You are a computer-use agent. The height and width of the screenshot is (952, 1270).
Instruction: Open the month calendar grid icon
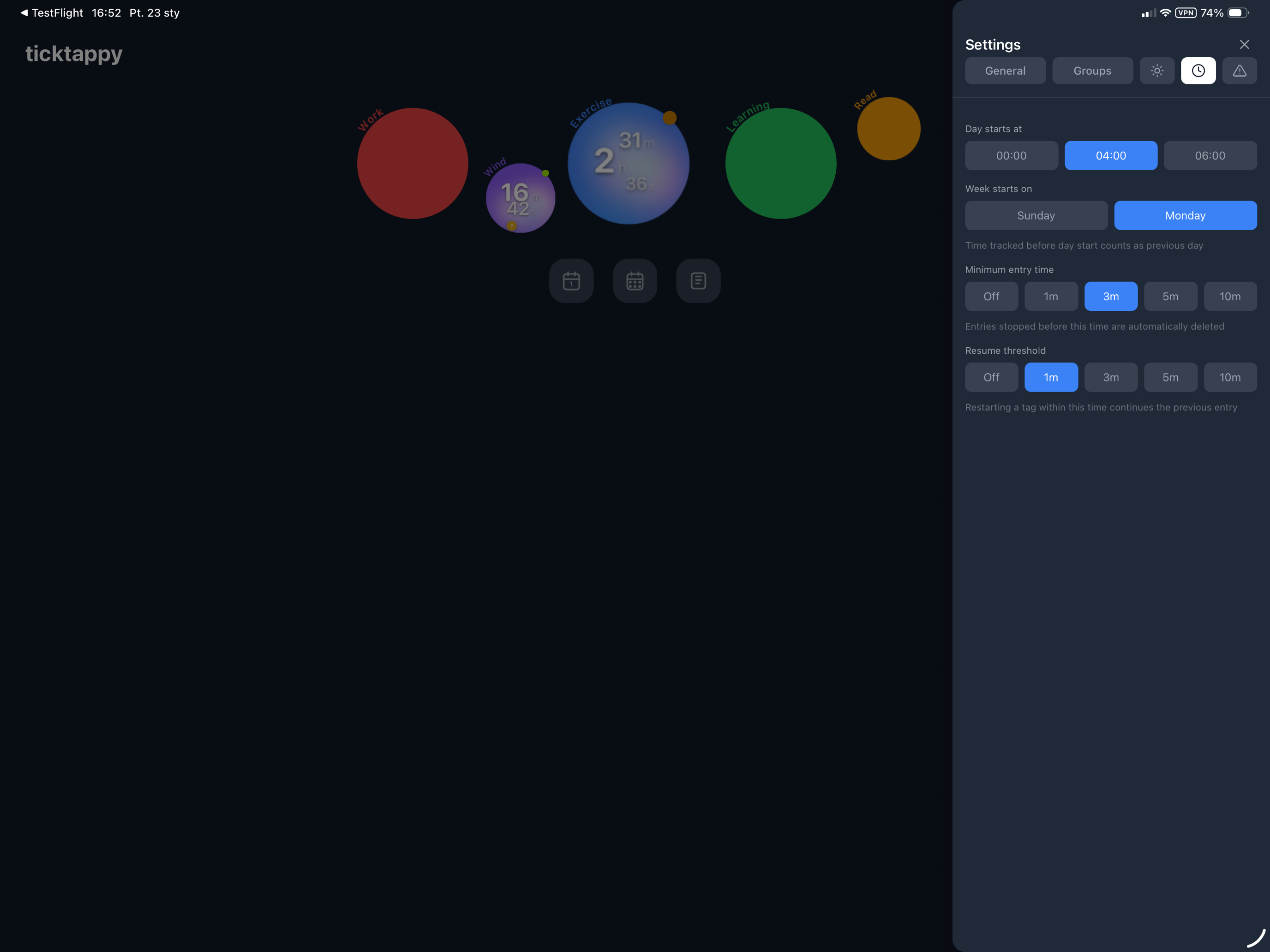pos(635,280)
